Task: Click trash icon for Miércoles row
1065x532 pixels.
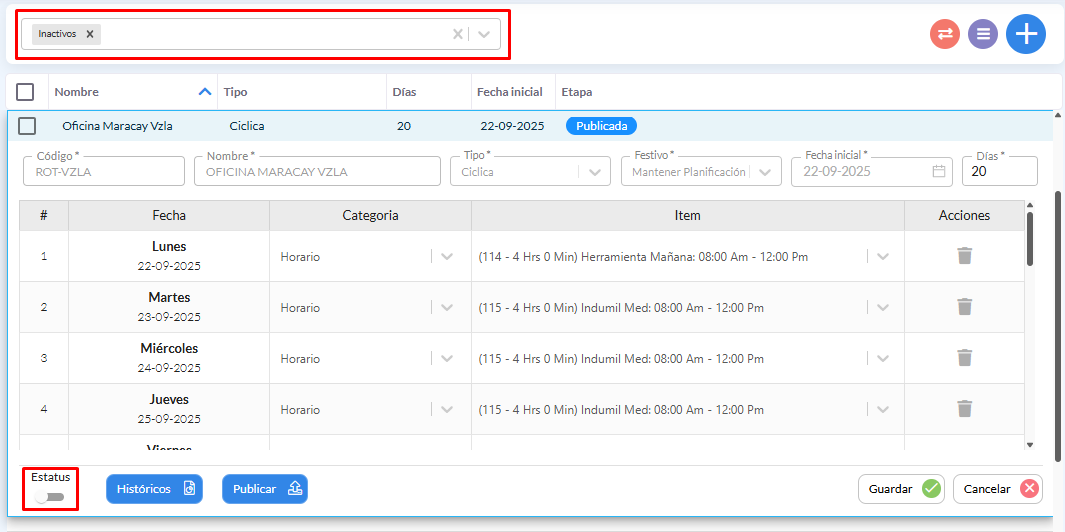Action: pyautogui.click(x=964, y=358)
